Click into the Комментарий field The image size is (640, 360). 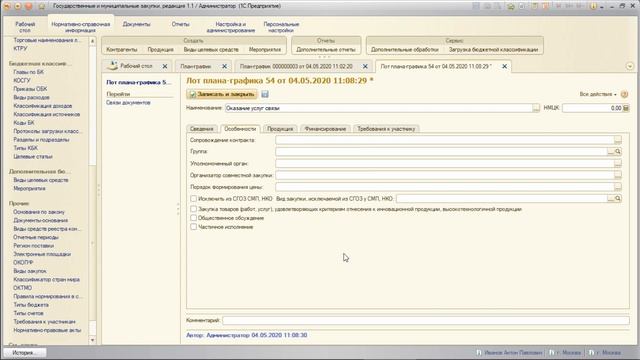point(426,320)
